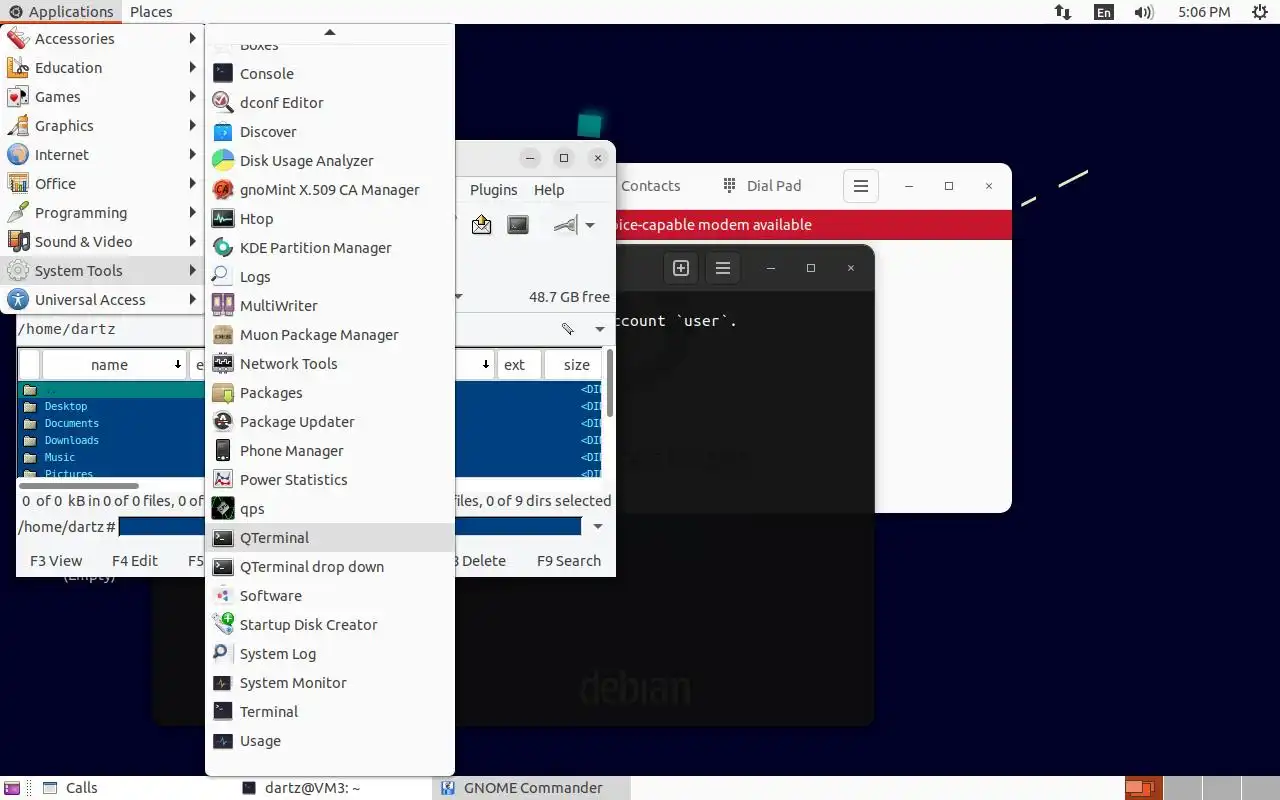The image size is (1280, 800).
Task: Start Package Updater
Action: 330,421
